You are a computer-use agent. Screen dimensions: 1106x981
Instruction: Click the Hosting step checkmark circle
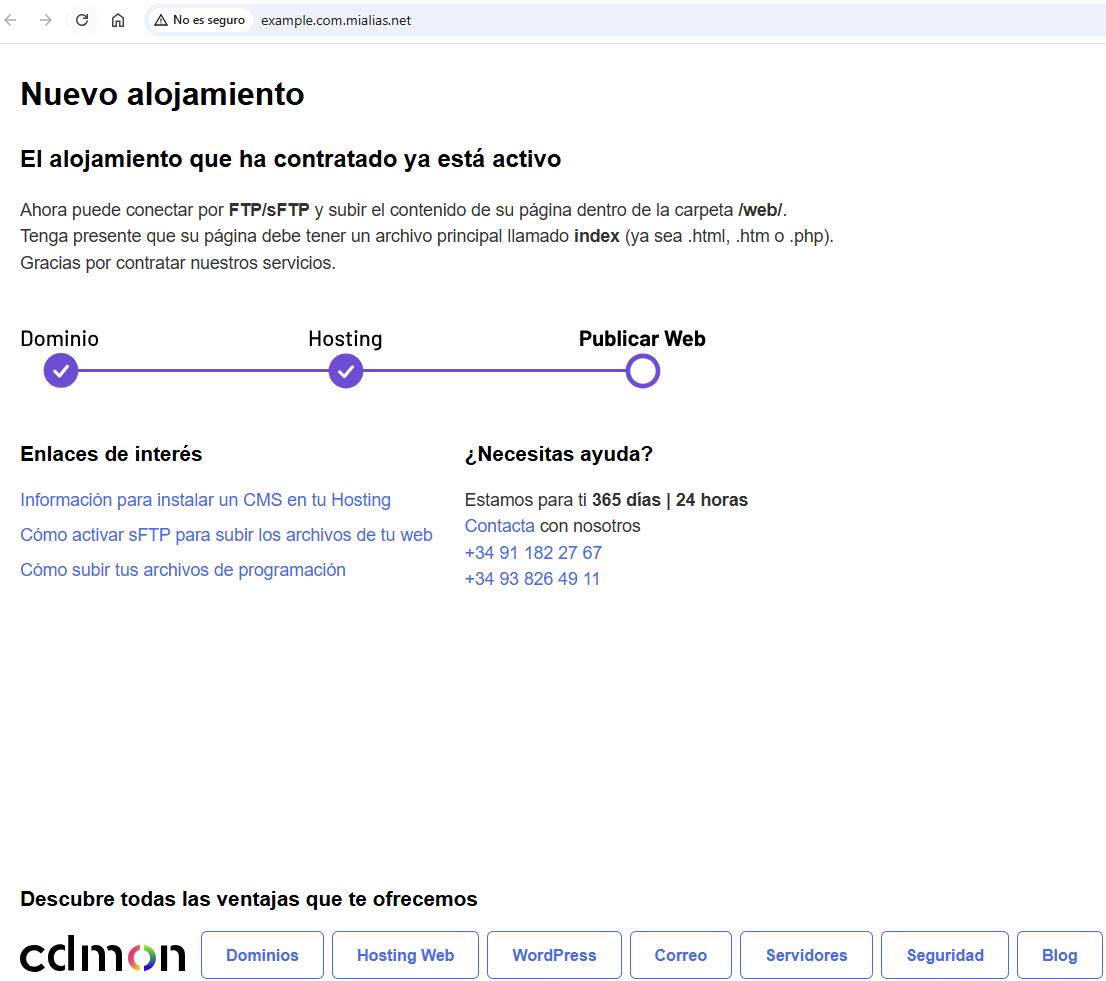click(346, 371)
